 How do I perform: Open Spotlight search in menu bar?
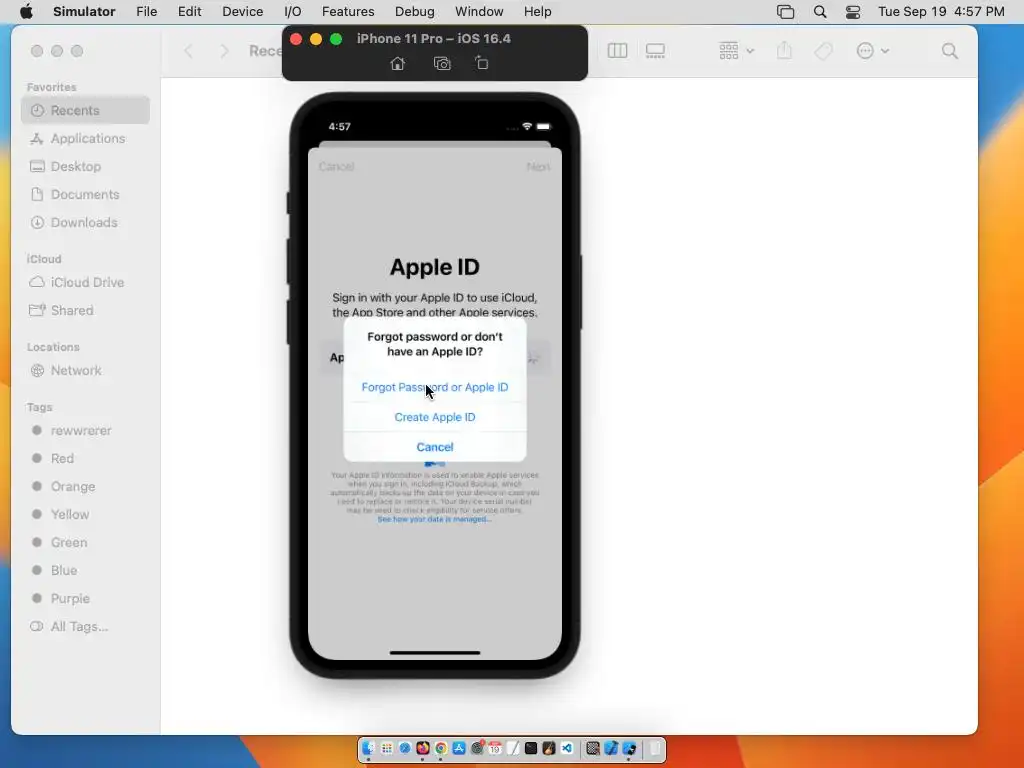[x=820, y=12]
